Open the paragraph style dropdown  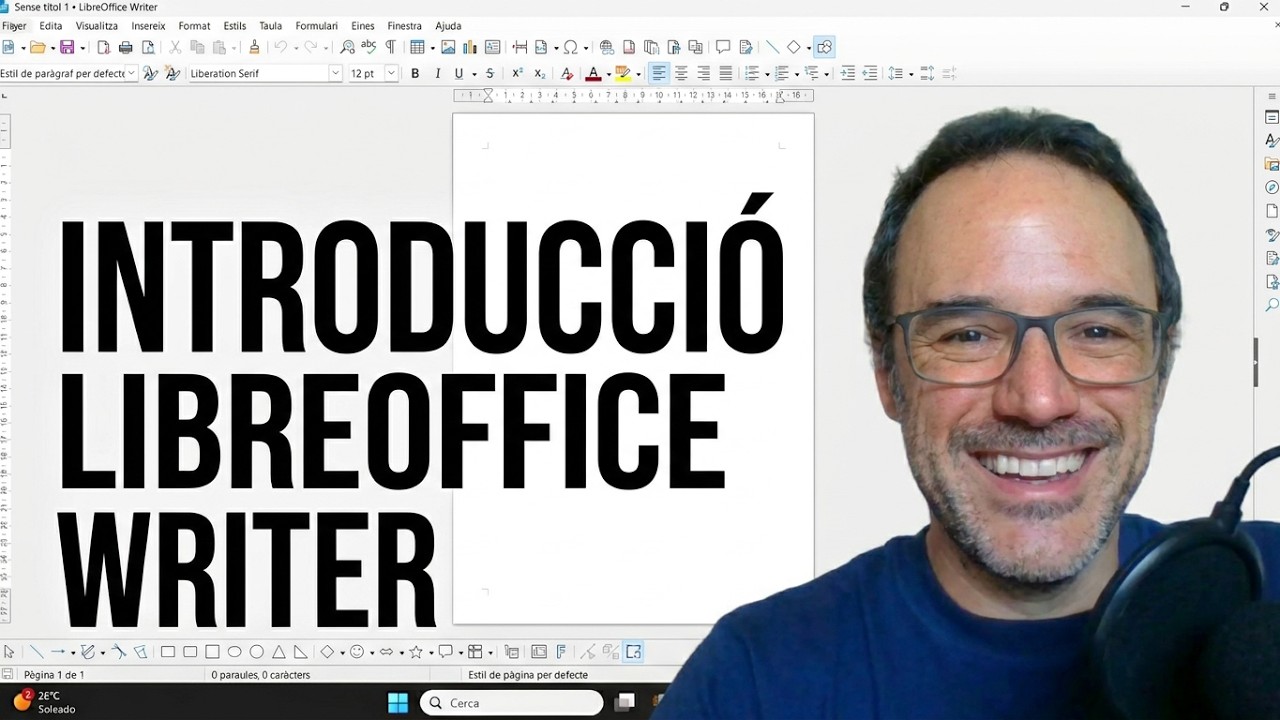click(x=132, y=73)
